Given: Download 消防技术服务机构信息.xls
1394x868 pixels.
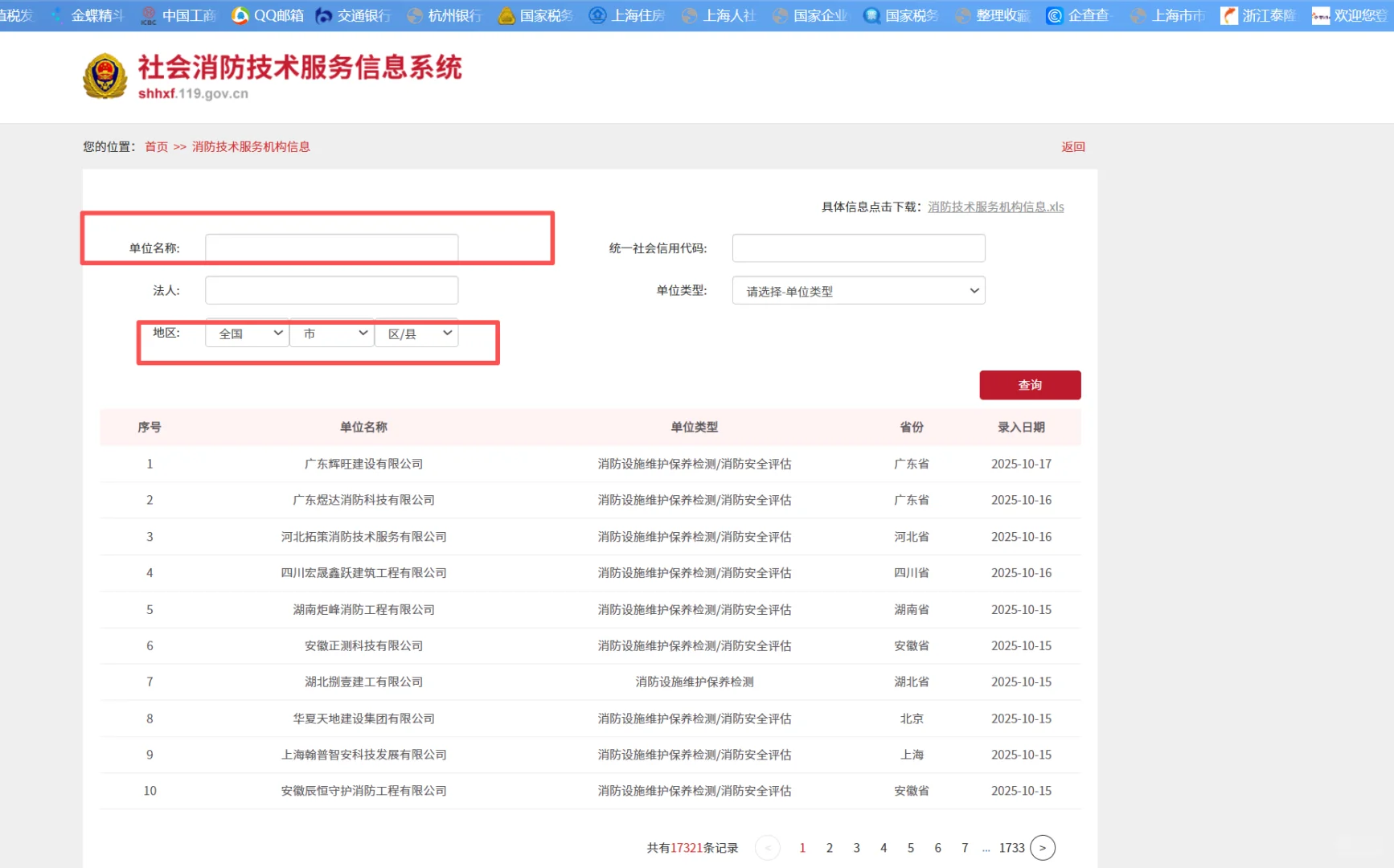Looking at the screenshot, I should (x=995, y=207).
